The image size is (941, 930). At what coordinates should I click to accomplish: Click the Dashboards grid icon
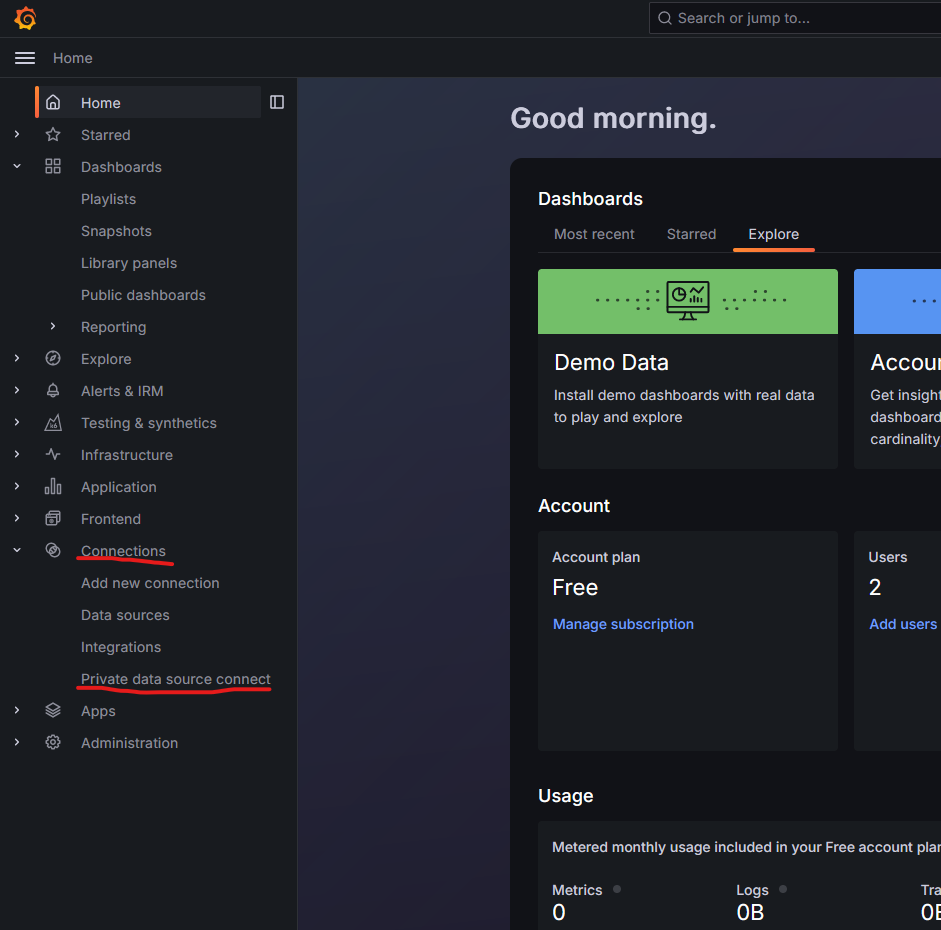[x=53, y=167]
